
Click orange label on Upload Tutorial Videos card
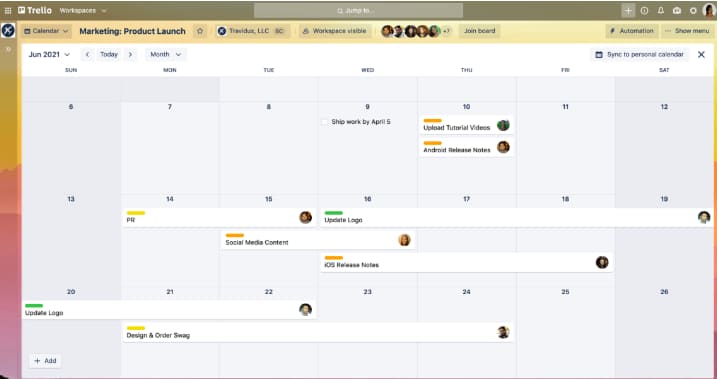pyautogui.click(x=432, y=121)
